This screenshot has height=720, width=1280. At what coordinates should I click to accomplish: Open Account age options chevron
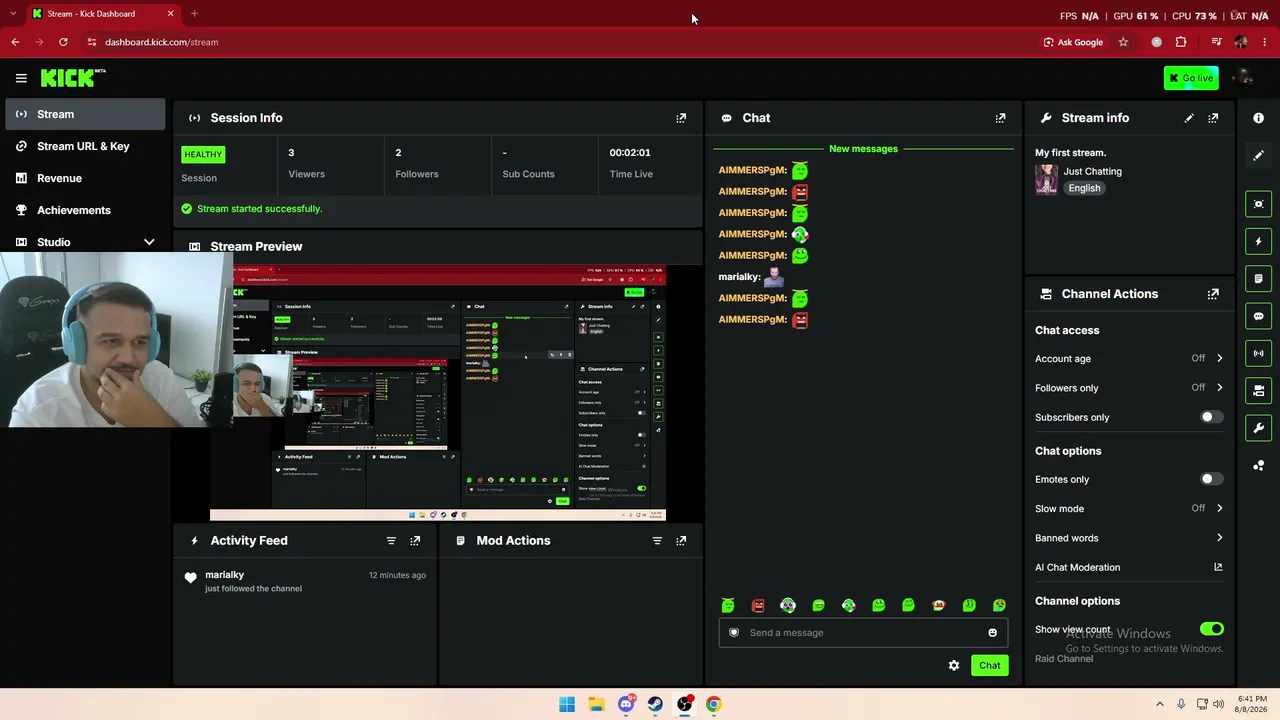[1219, 358]
